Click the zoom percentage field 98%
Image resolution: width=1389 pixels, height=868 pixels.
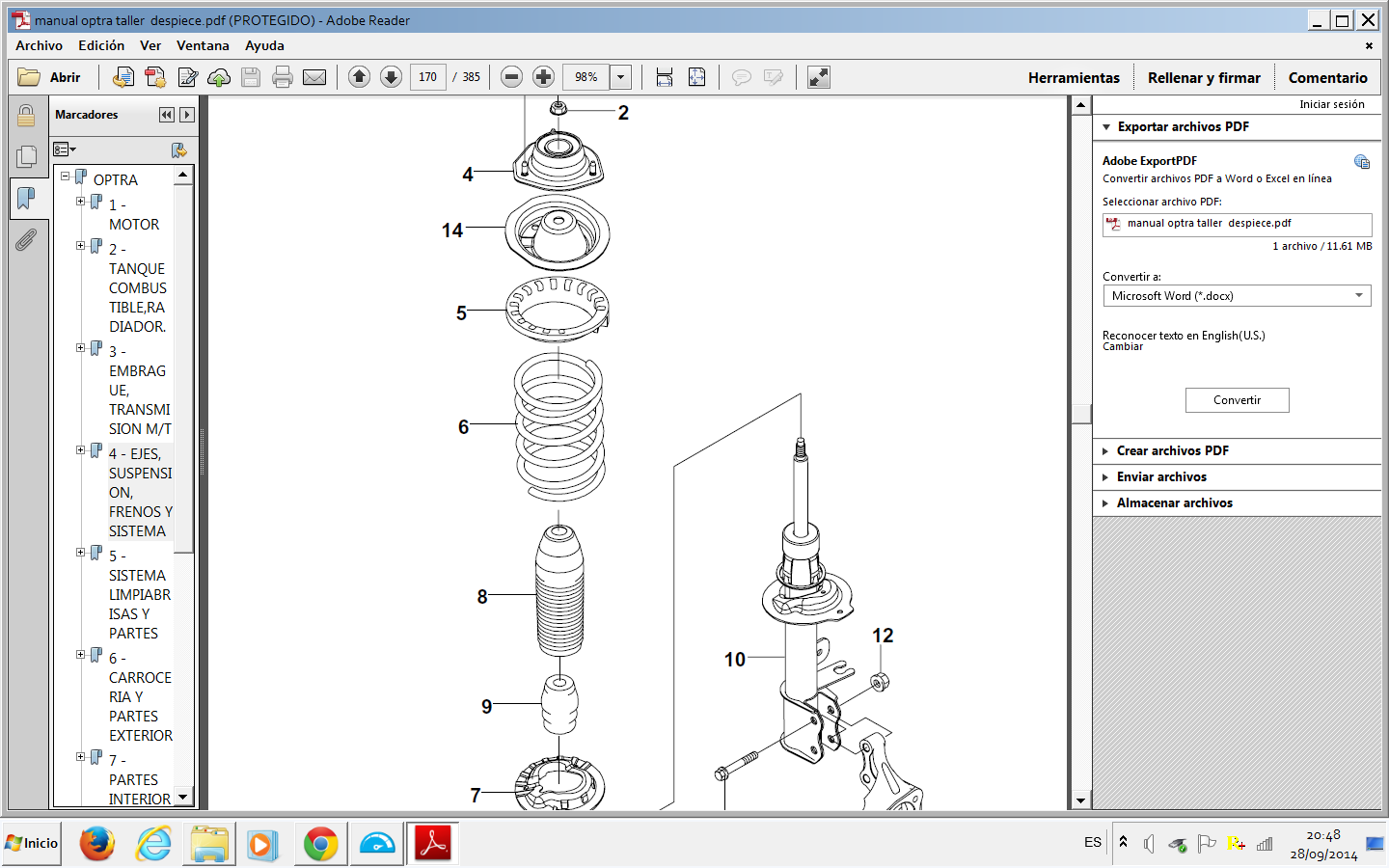(586, 77)
